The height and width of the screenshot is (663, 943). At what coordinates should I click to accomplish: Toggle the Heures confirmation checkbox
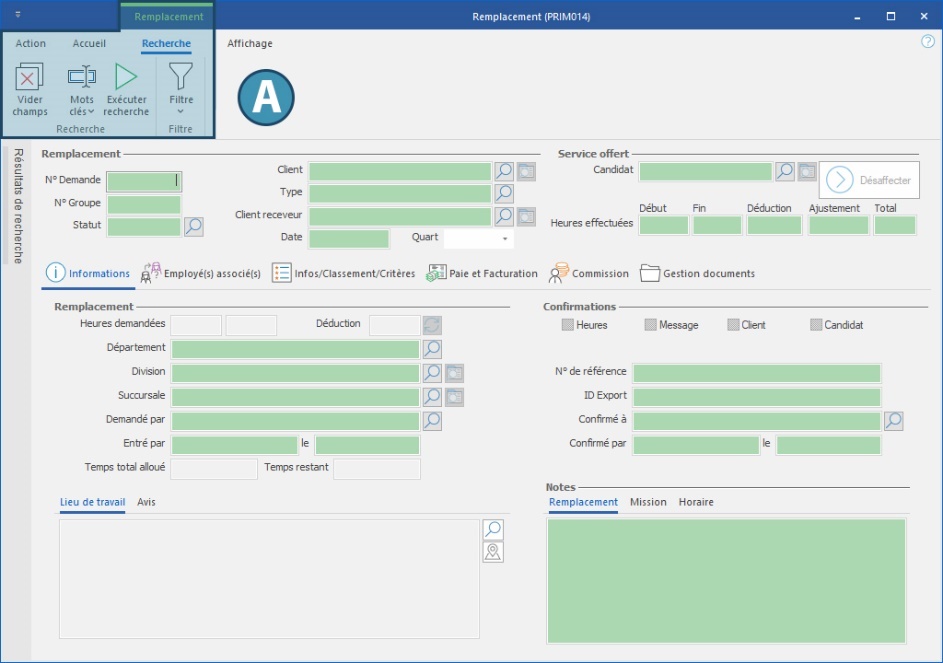point(568,325)
